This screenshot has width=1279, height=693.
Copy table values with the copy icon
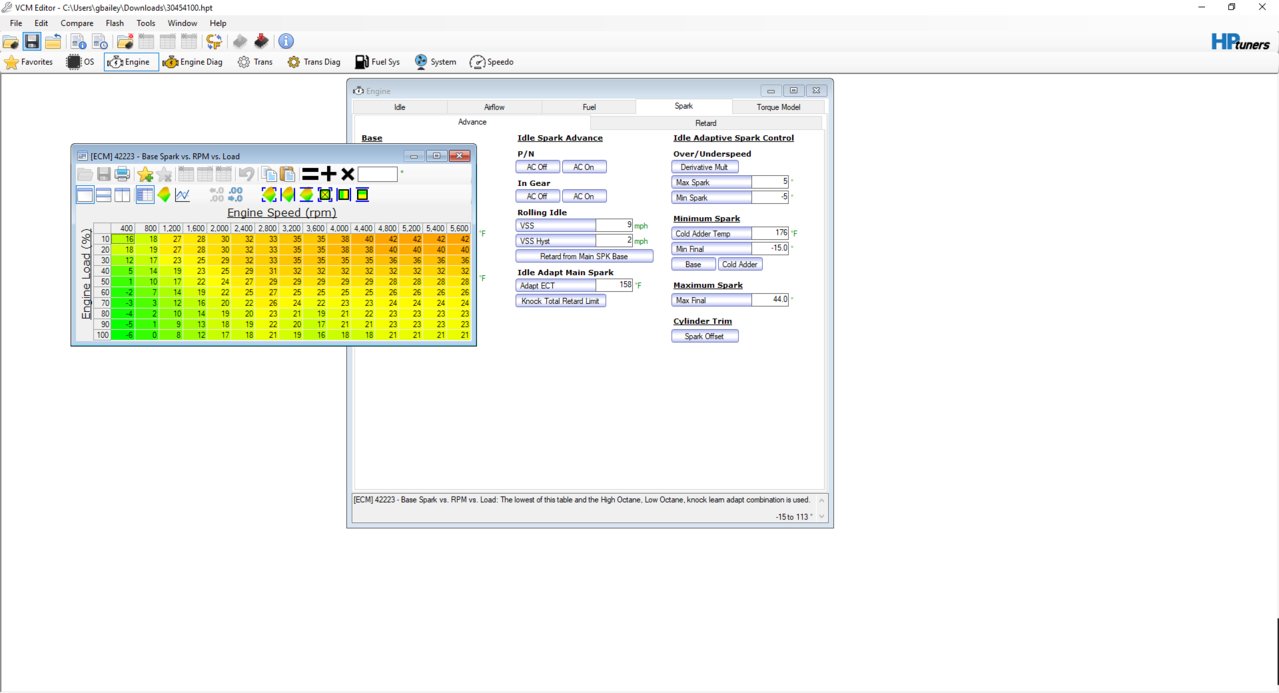pos(268,174)
